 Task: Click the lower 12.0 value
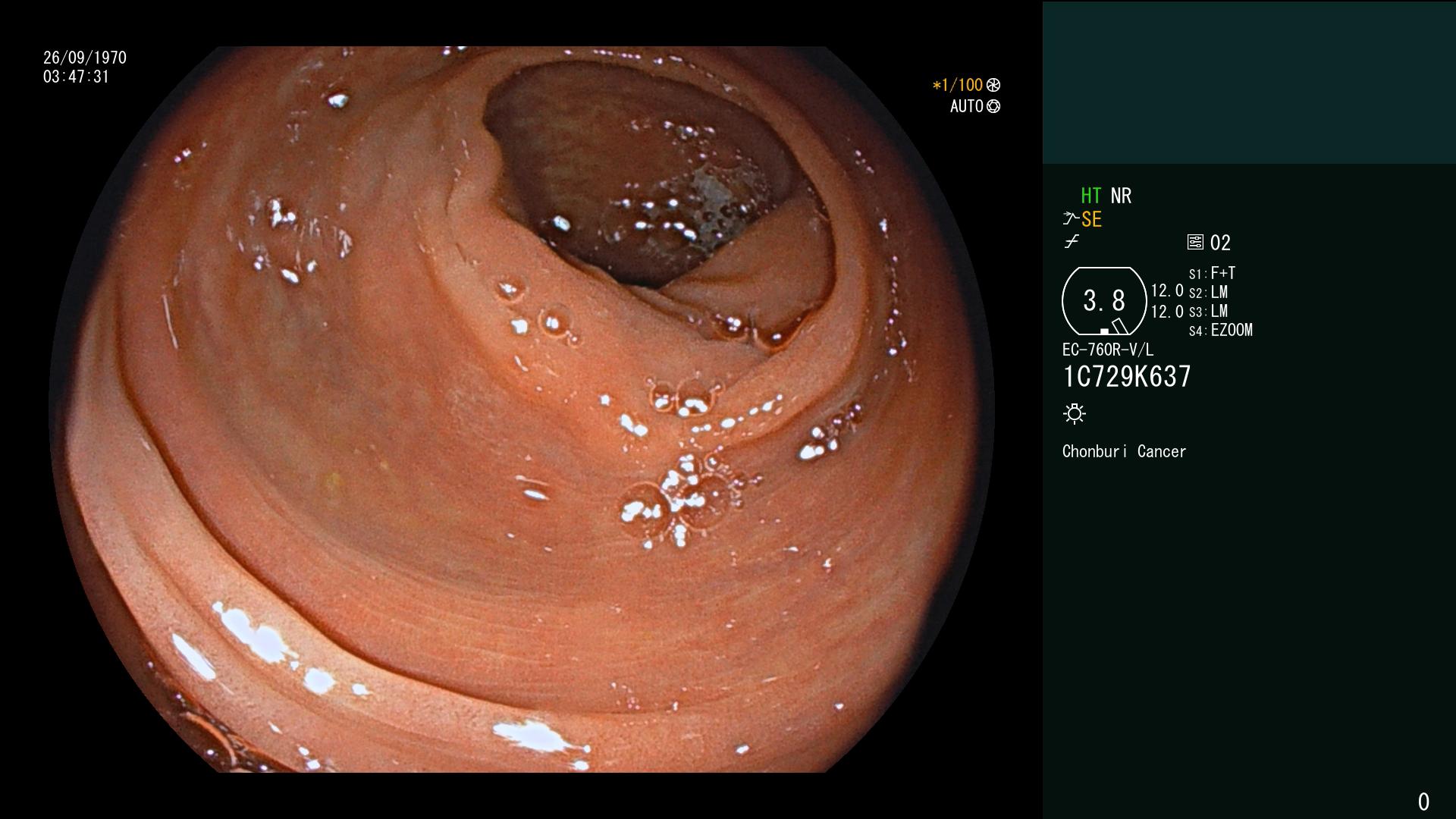[x=1167, y=311]
